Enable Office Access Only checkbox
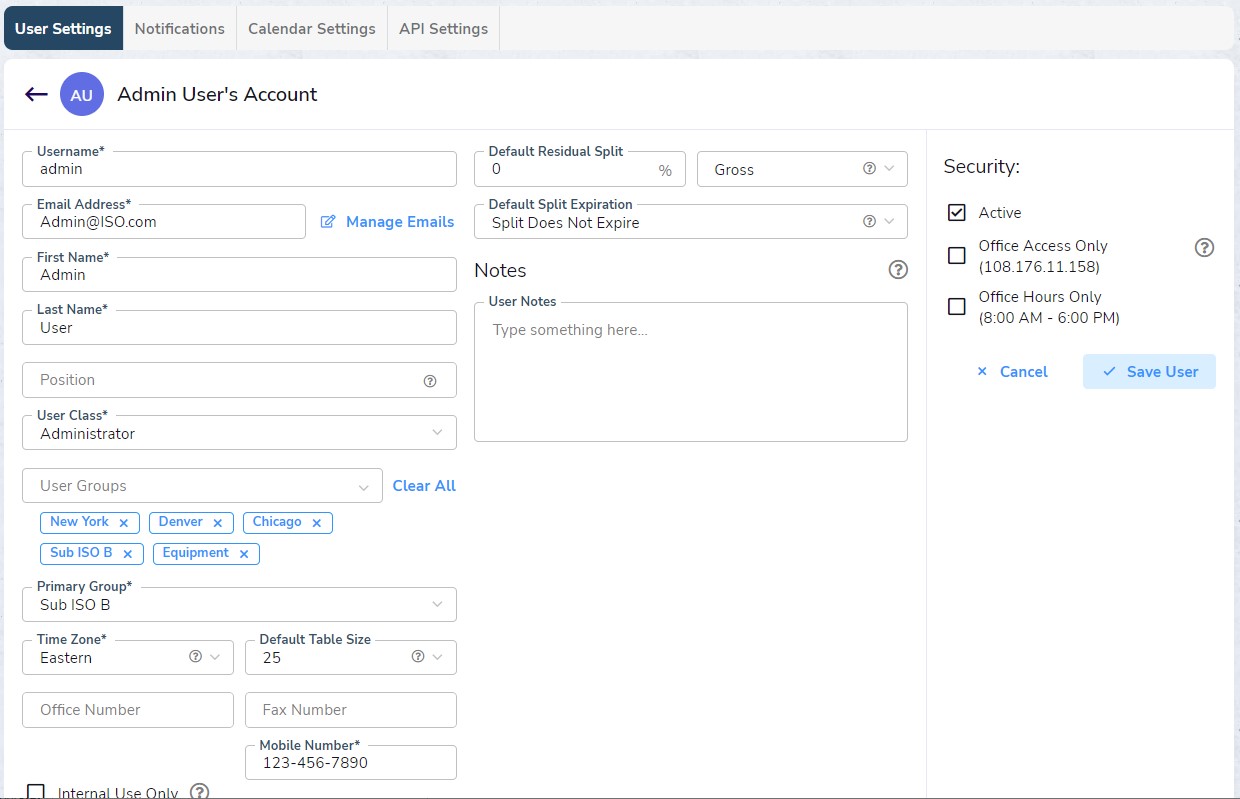Image resolution: width=1240 pixels, height=799 pixels. pyautogui.click(x=957, y=256)
